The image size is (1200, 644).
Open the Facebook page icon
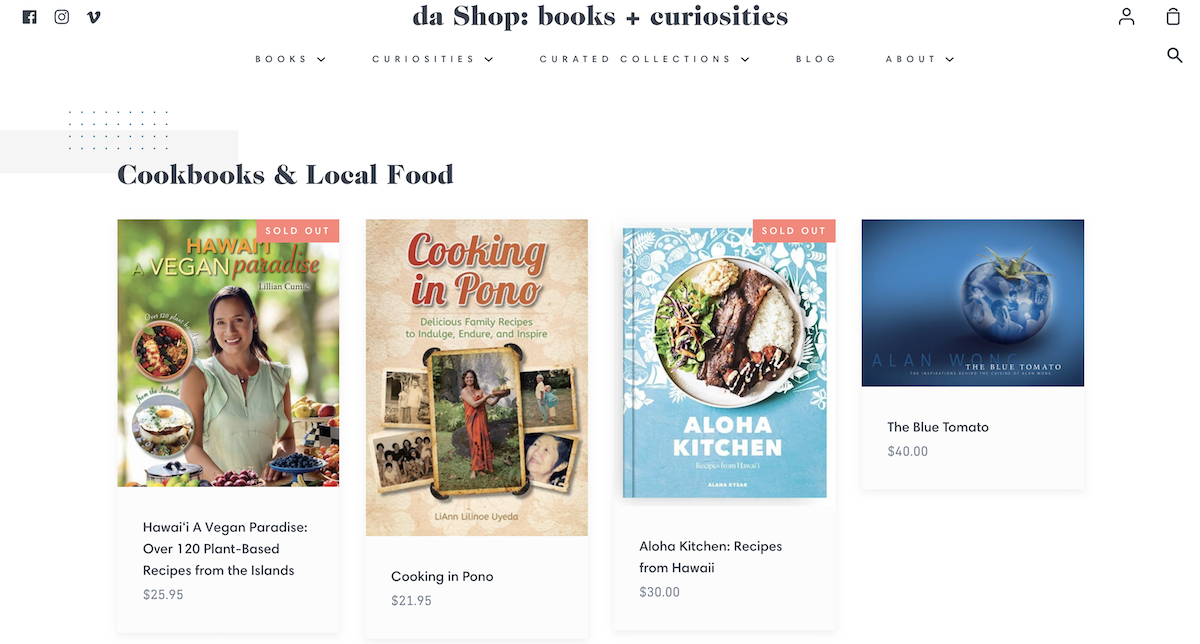[x=30, y=17]
